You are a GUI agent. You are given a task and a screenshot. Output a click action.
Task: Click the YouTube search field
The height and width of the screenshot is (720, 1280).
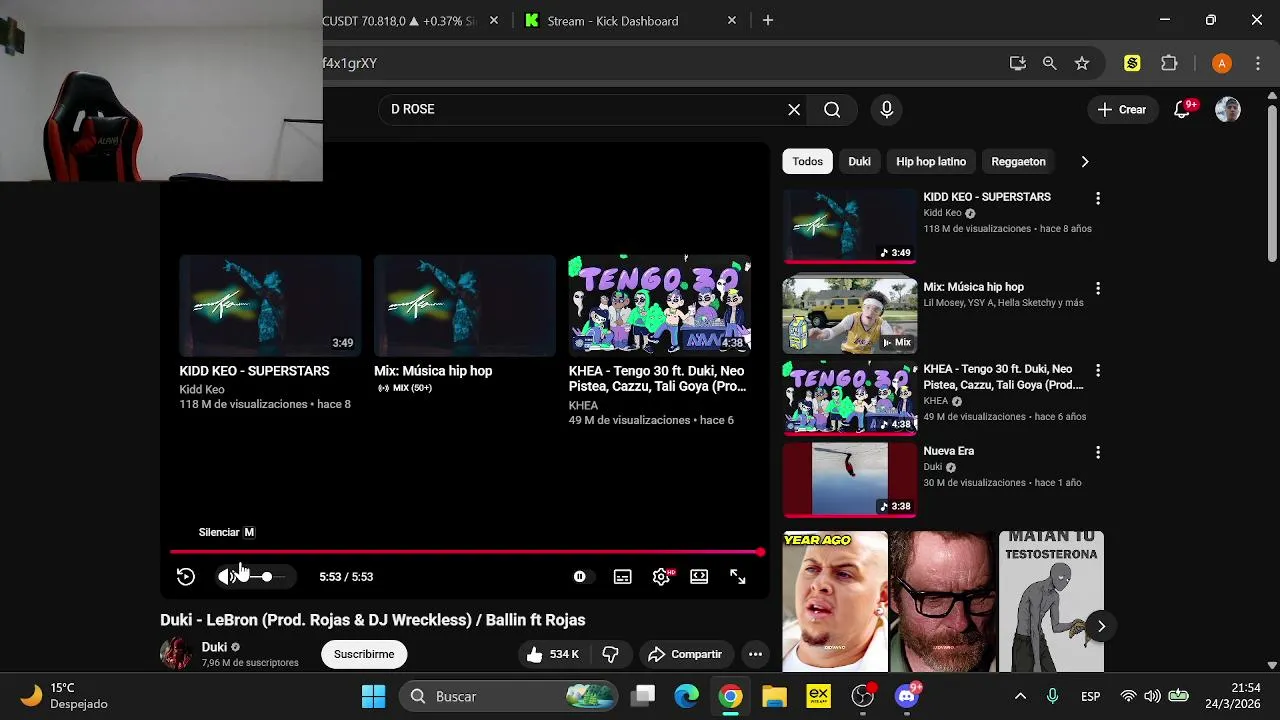pos(585,110)
